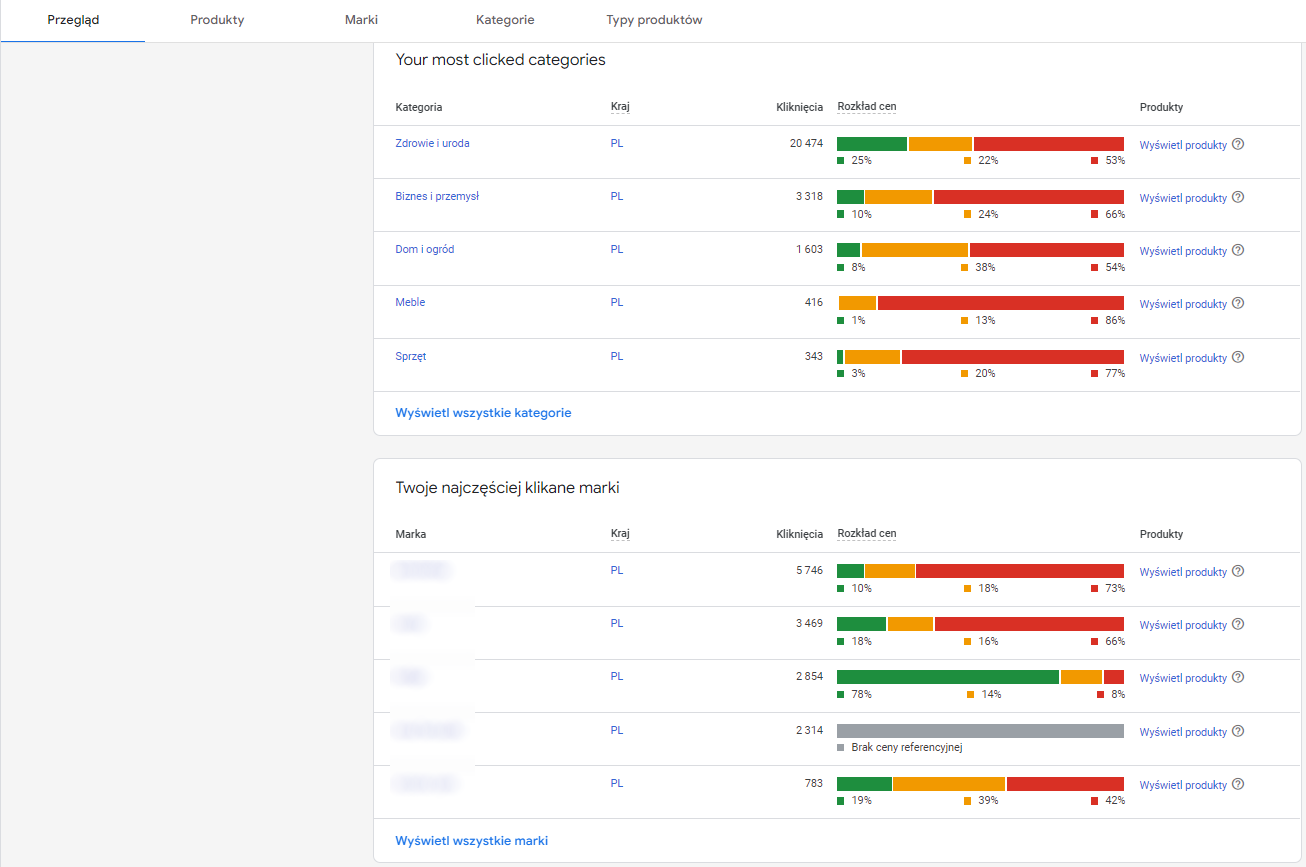Click Rozkład cen header in brands table
Screen dimensions: 1306x867
pyautogui.click(x=867, y=534)
